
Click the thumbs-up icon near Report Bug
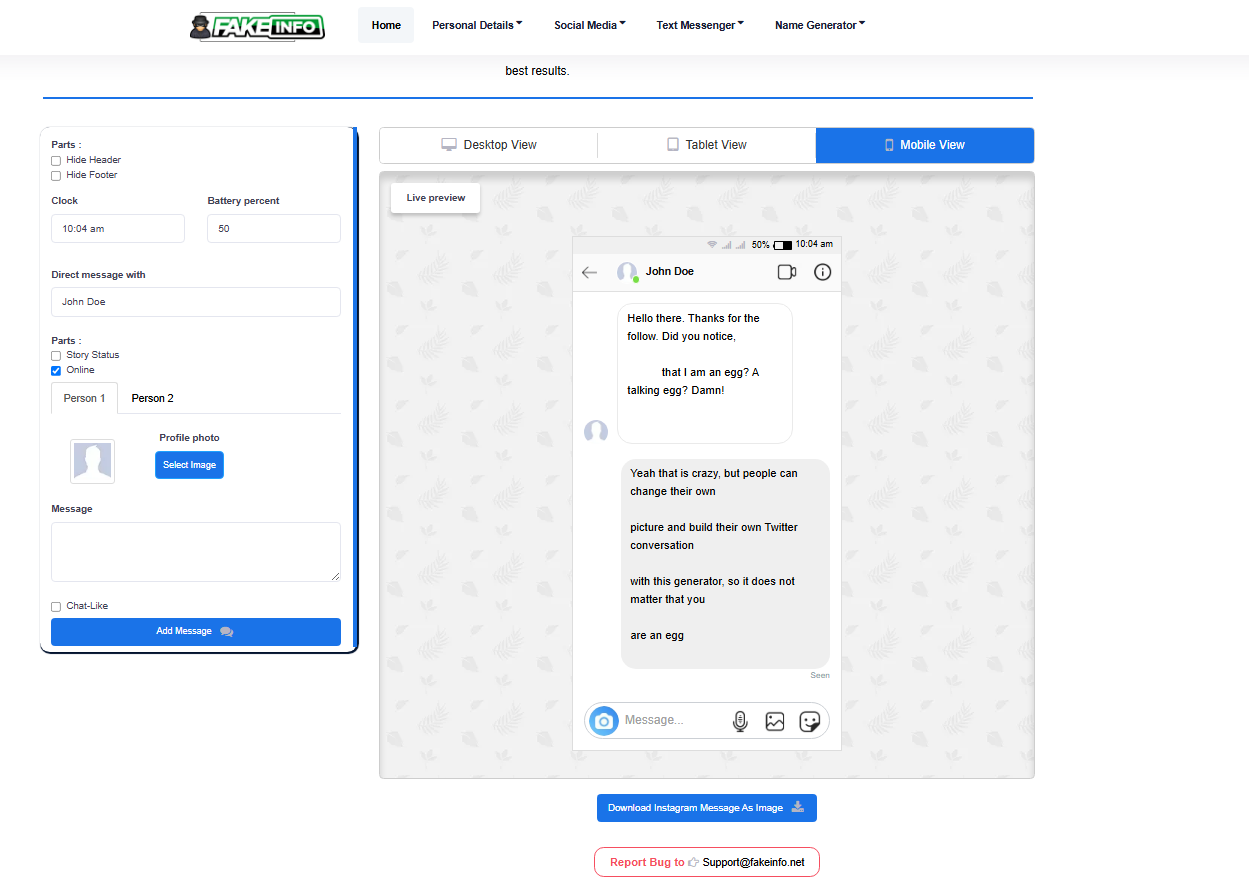[693, 862]
